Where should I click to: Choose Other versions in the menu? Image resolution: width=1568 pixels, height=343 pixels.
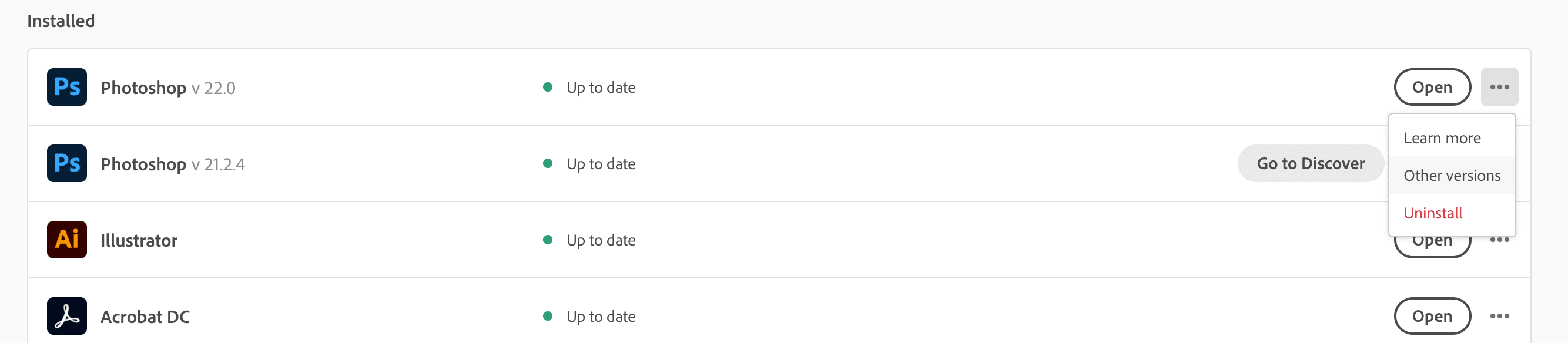click(1452, 176)
